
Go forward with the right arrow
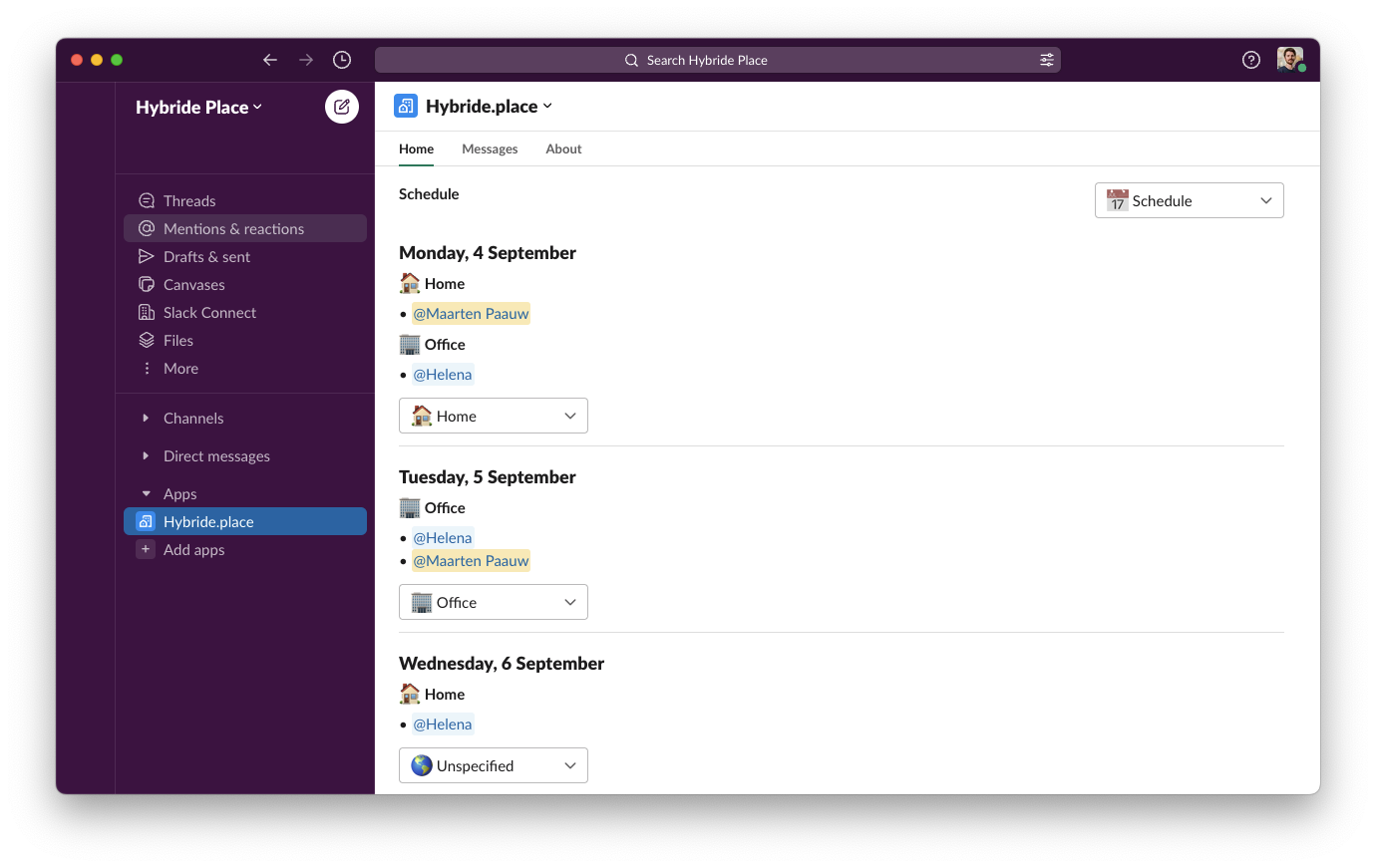pos(306,60)
